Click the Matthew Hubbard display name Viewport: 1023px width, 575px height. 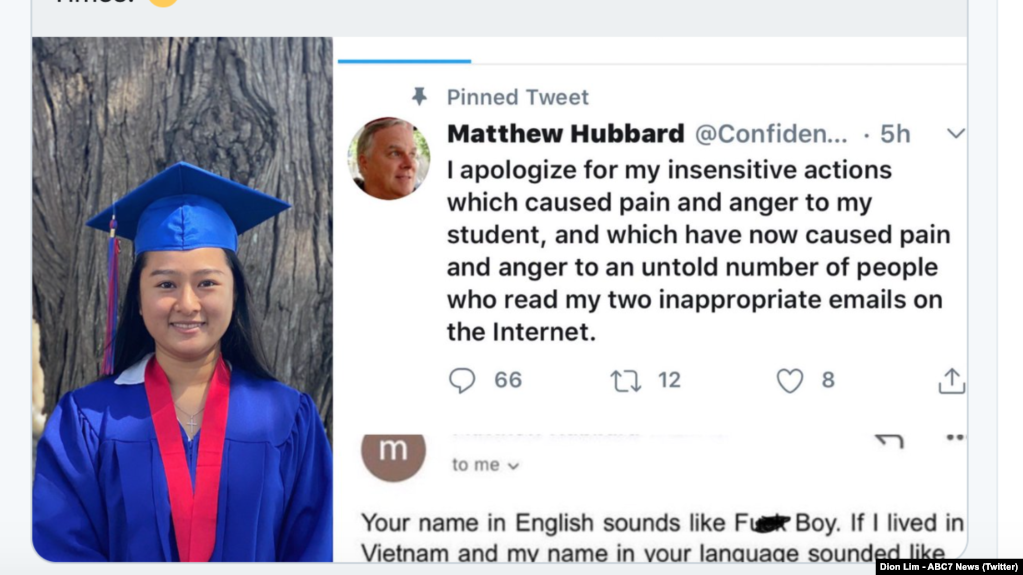(x=566, y=134)
